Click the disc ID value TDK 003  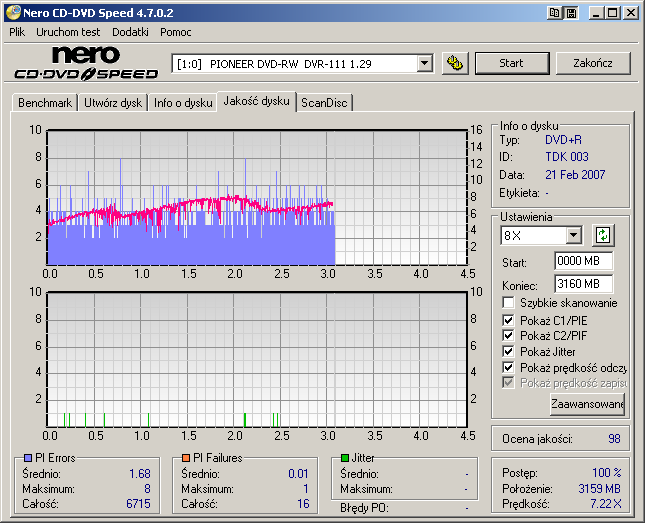coord(567,157)
